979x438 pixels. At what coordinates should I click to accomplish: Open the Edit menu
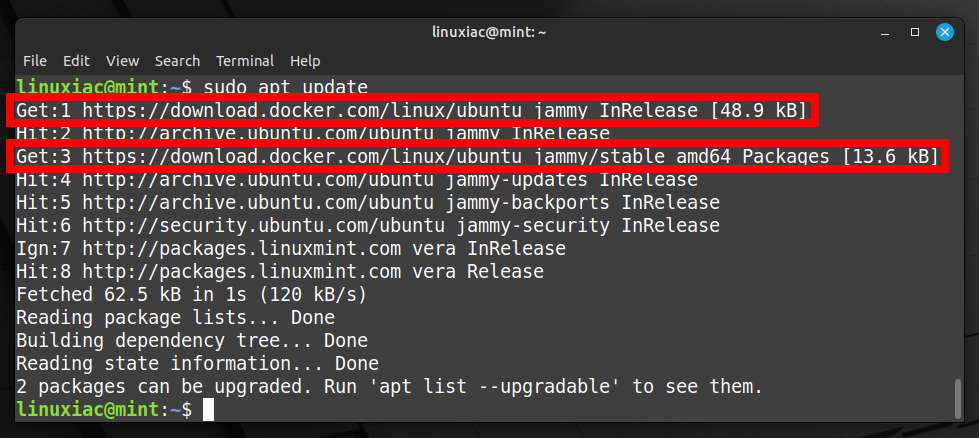pyautogui.click(x=76, y=61)
